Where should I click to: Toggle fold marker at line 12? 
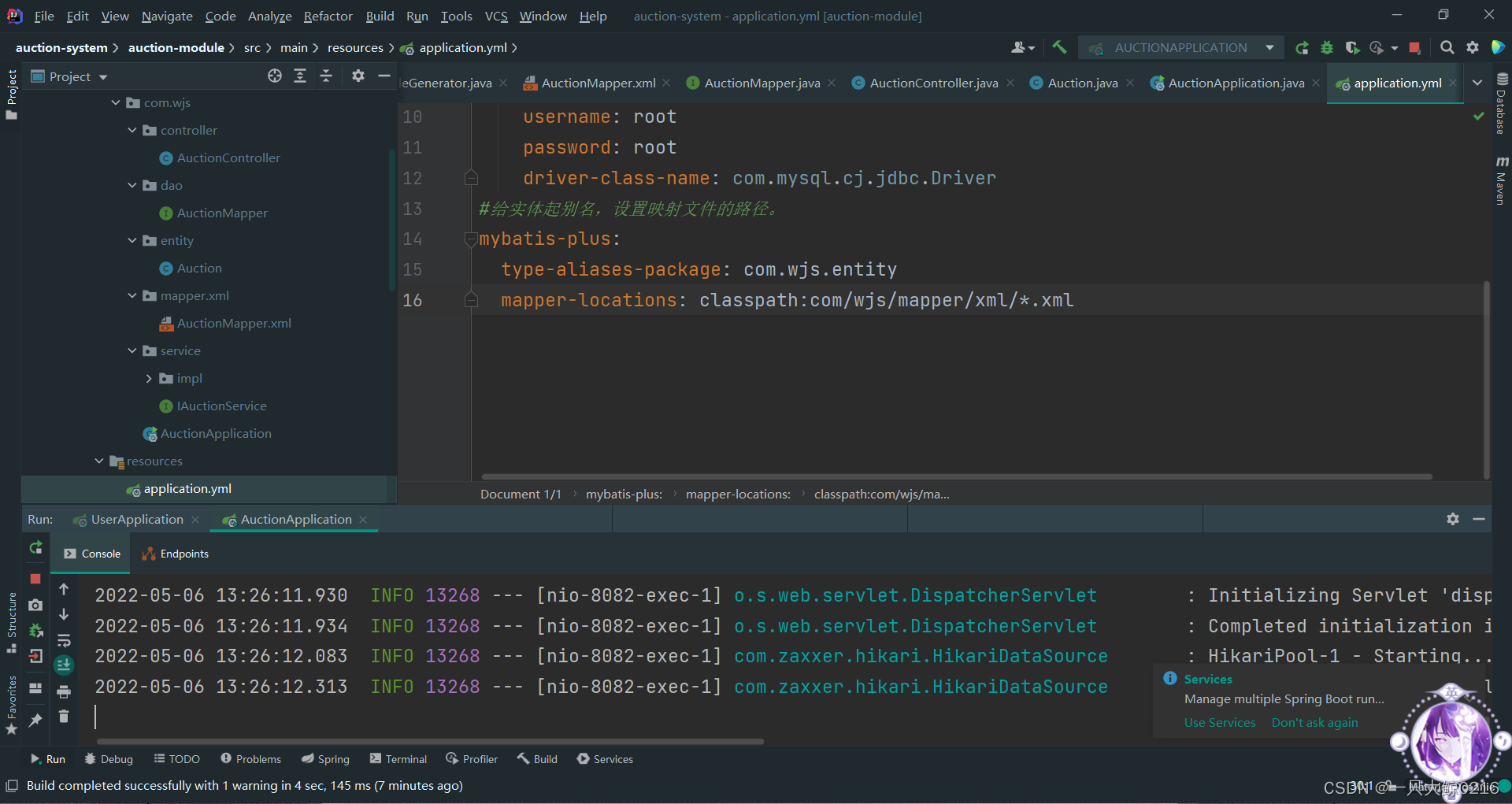(x=471, y=178)
